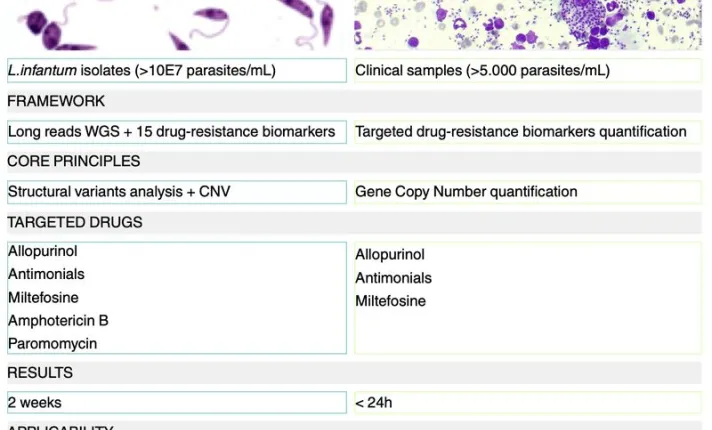The height and width of the screenshot is (430, 712).
Task: Click the Leishmania parasites microscopy image
Action: [x=177, y=24]
